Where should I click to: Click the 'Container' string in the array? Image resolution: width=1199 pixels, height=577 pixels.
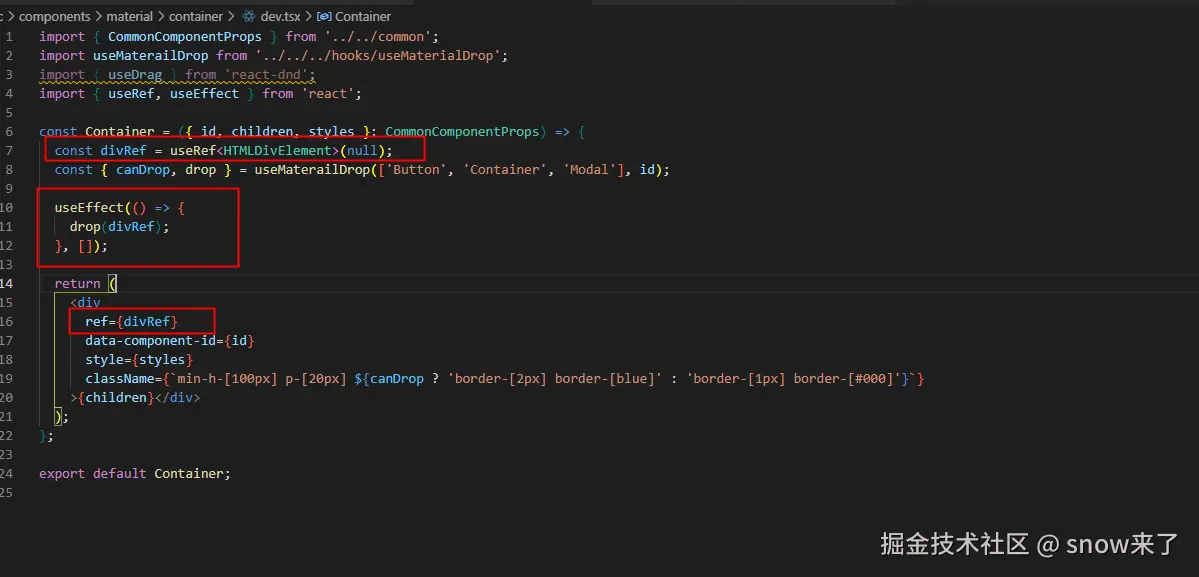[x=504, y=170]
